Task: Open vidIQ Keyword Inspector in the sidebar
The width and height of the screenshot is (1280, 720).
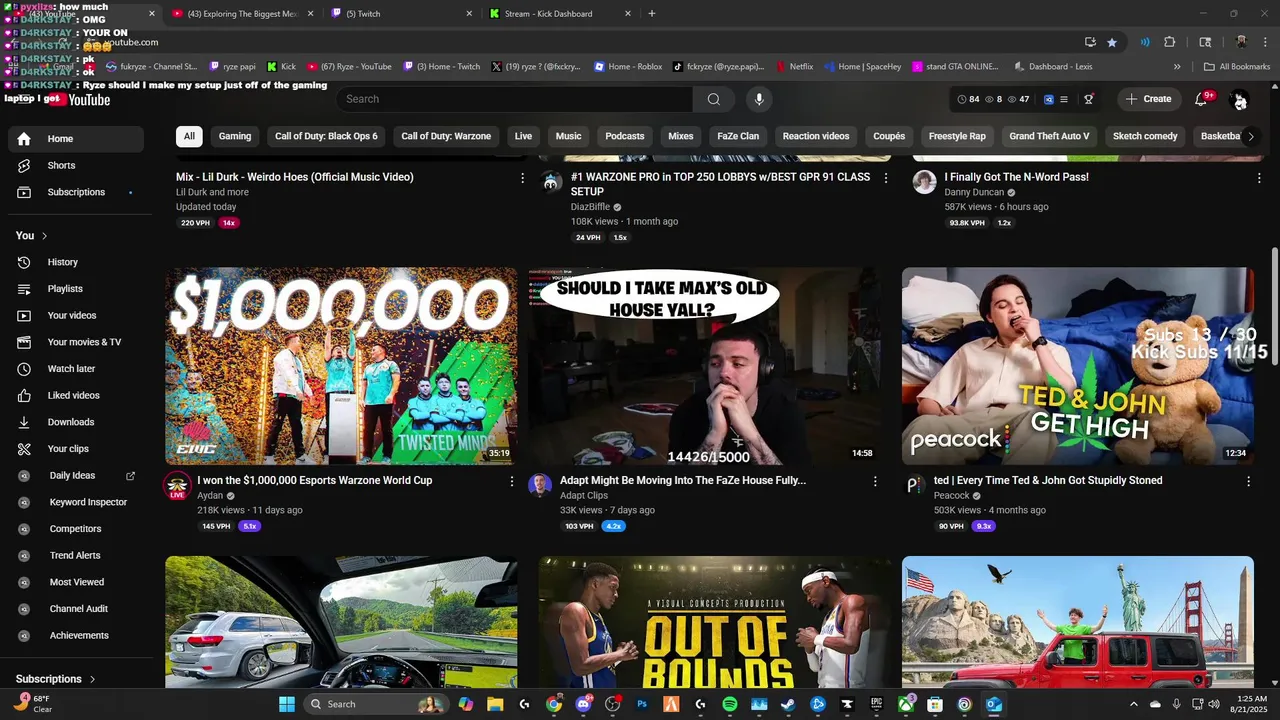Action: click(x=76, y=502)
